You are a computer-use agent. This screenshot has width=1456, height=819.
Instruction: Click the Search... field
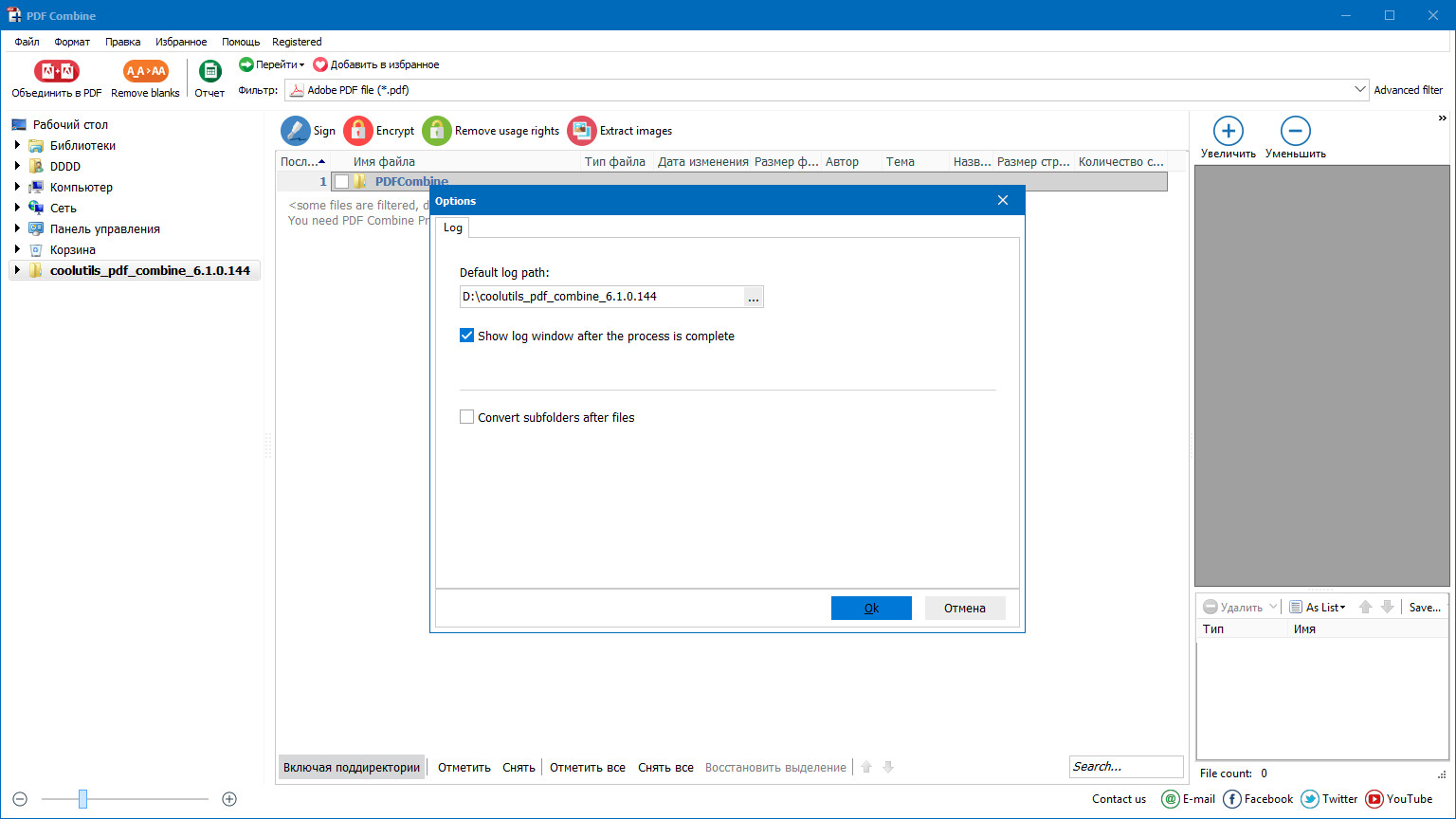coord(1126,767)
